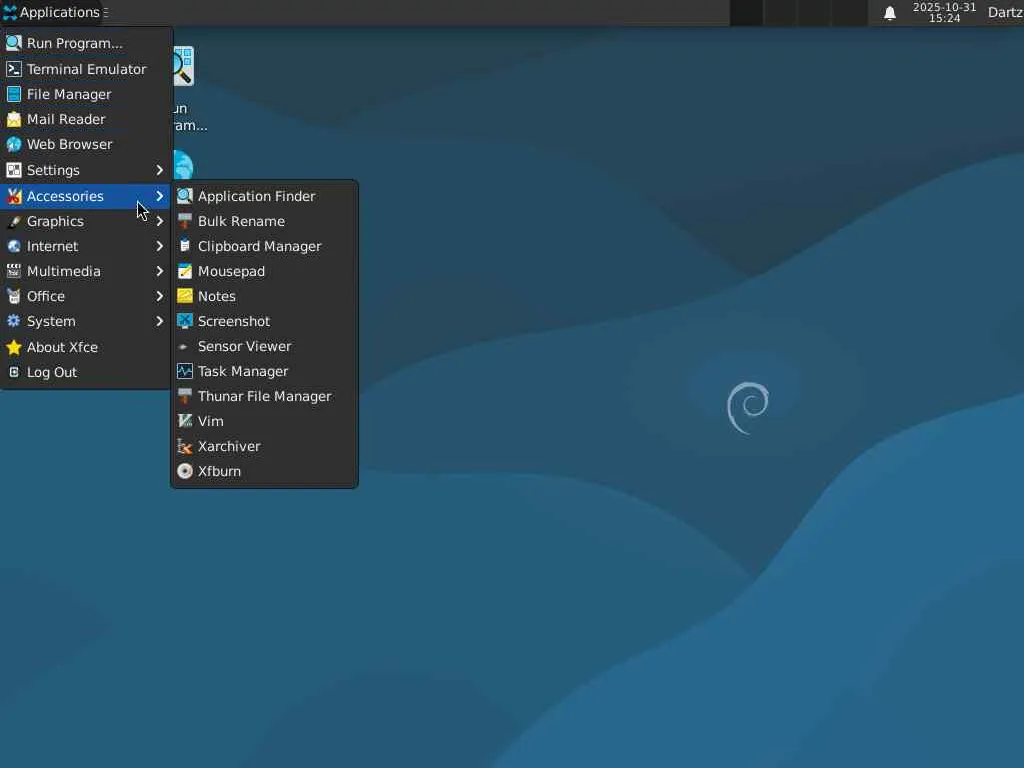Open the Thunar File Manager entry
Image resolution: width=1024 pixels, height=768 pixels.
pos(264,396)
